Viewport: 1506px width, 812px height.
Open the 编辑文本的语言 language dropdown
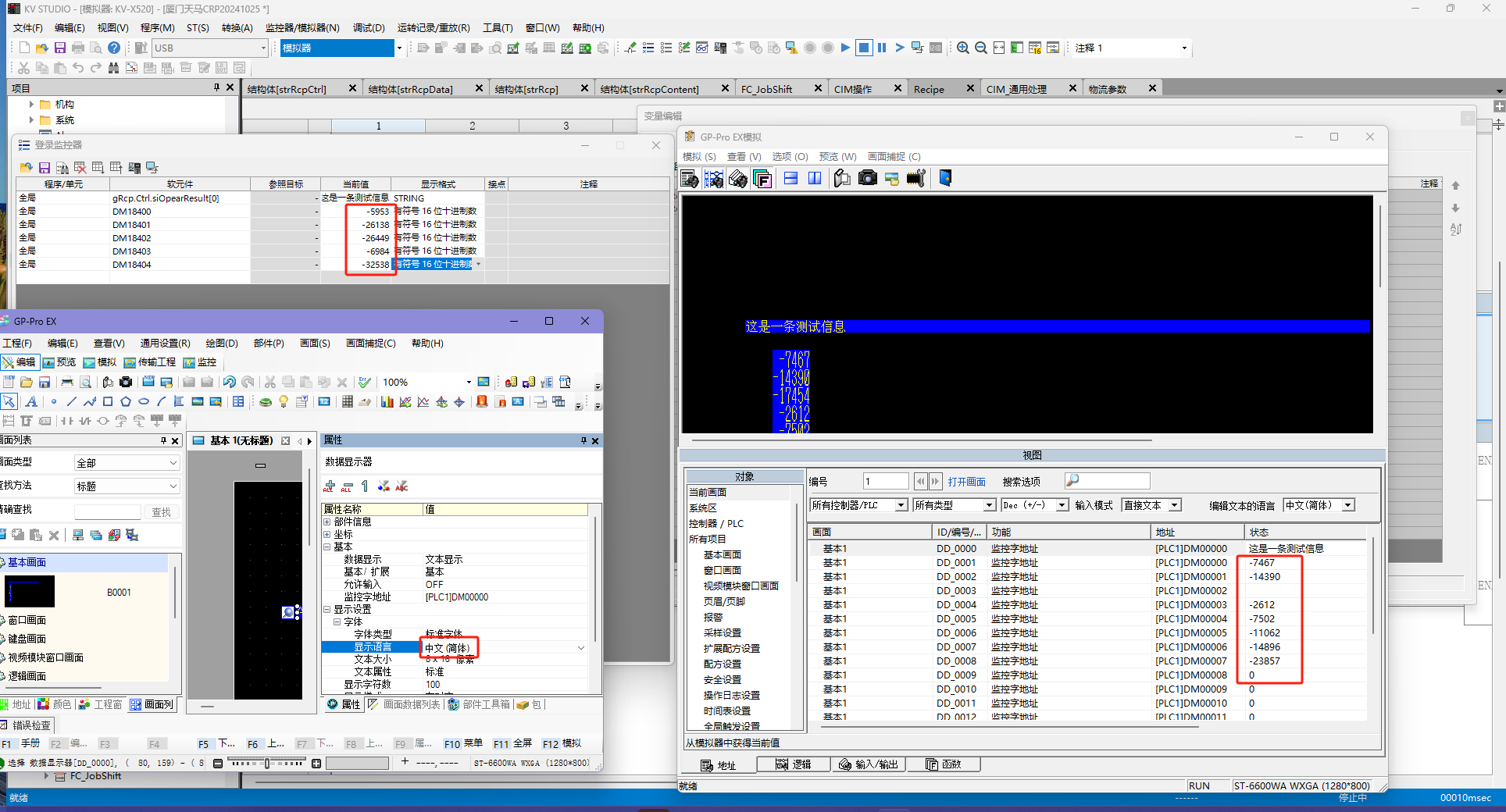point(1347,505)
